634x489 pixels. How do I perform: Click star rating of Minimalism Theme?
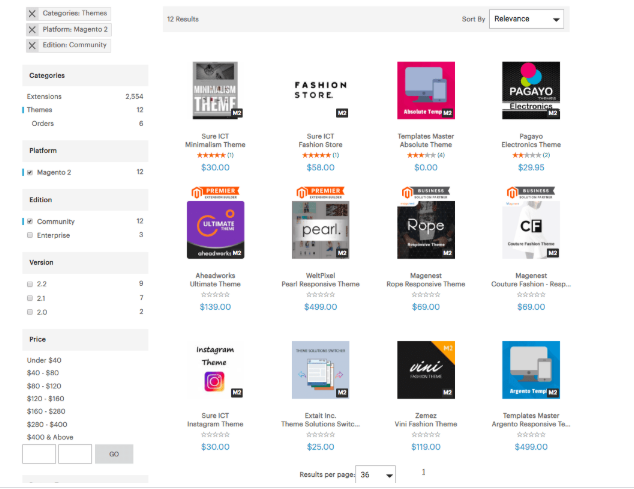(x=211, y=155)
